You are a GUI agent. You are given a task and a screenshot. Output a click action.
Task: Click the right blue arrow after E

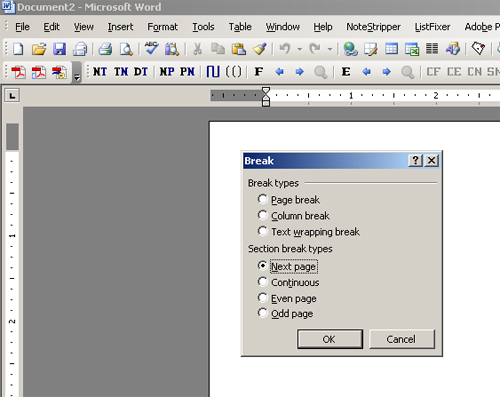386,71
